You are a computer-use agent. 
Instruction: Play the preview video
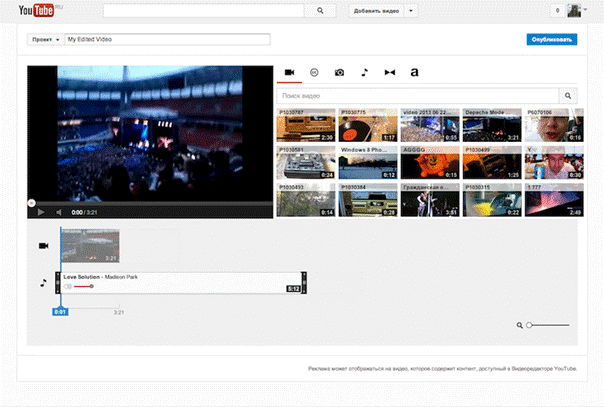(41, 212)
